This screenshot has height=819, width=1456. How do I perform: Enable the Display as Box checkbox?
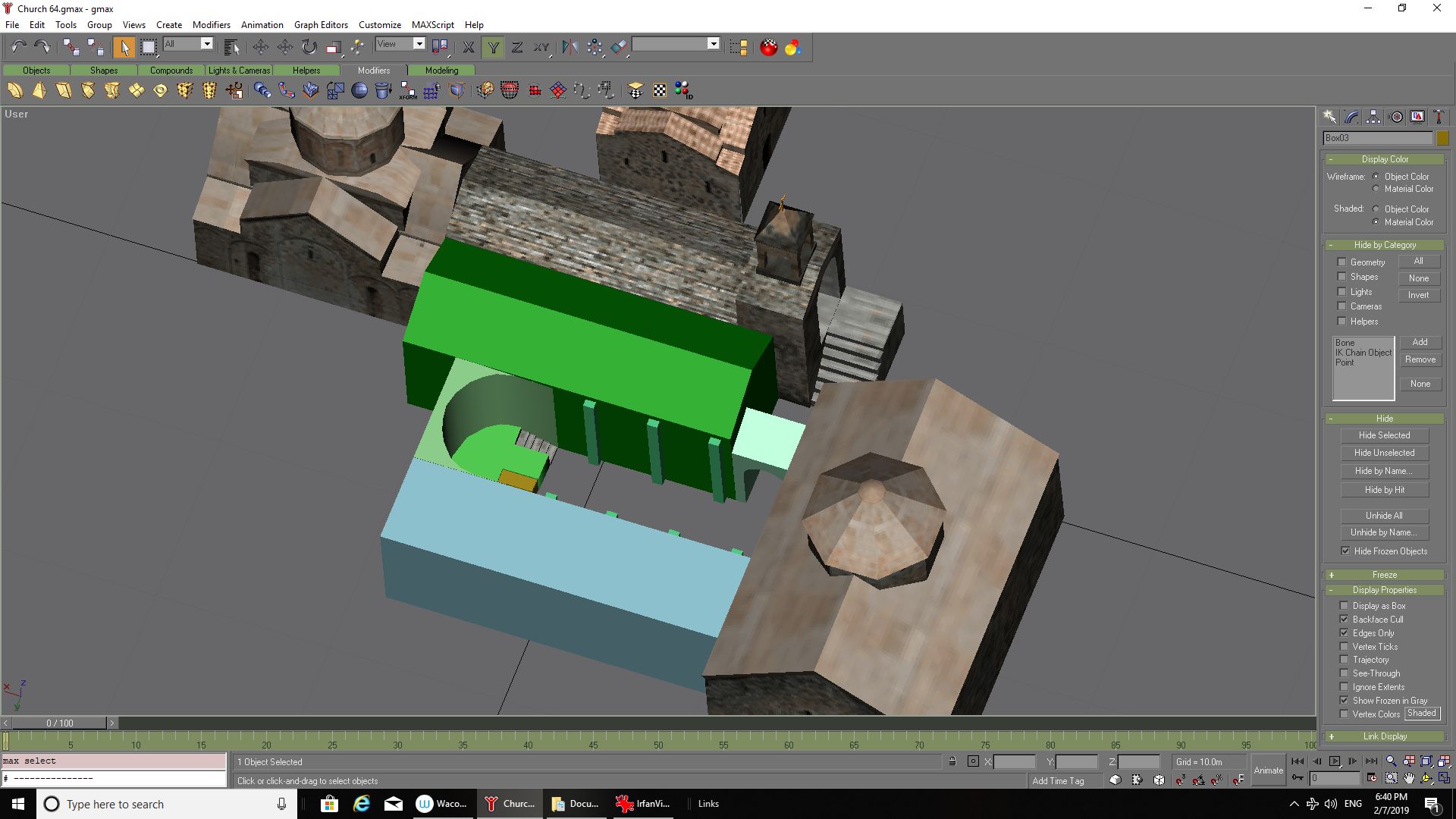pyautogui.click(x=1345, y=606)
